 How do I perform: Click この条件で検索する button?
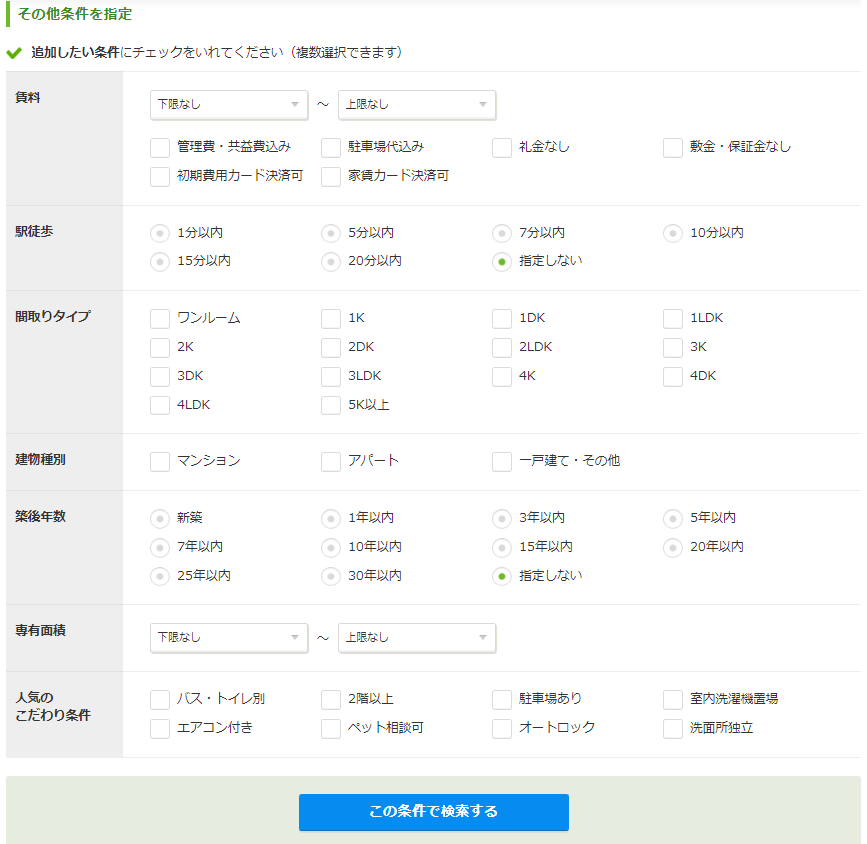434,812
